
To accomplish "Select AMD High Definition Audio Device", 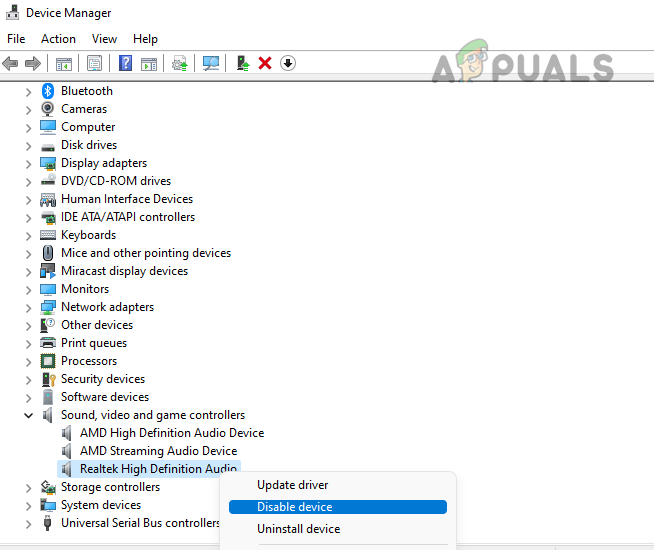I will [x=172, y=433].
